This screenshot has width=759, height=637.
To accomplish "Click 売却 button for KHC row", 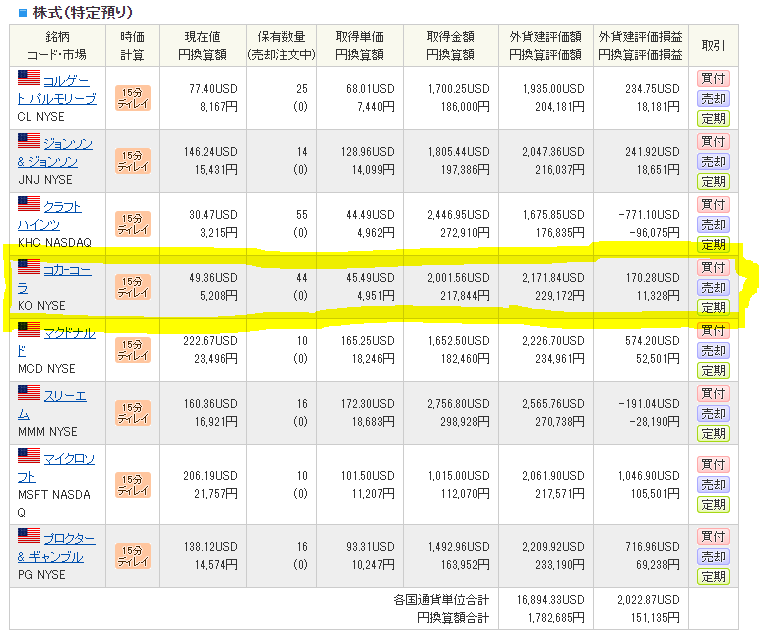I will [713, 225].
